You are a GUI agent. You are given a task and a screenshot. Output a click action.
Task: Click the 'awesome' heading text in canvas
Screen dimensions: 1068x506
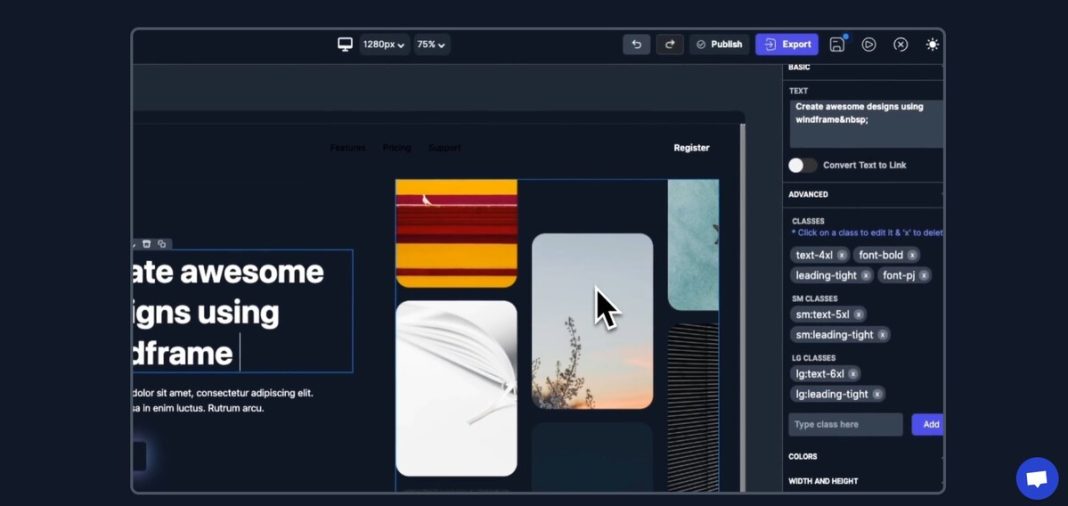click(x=252, y=272)
